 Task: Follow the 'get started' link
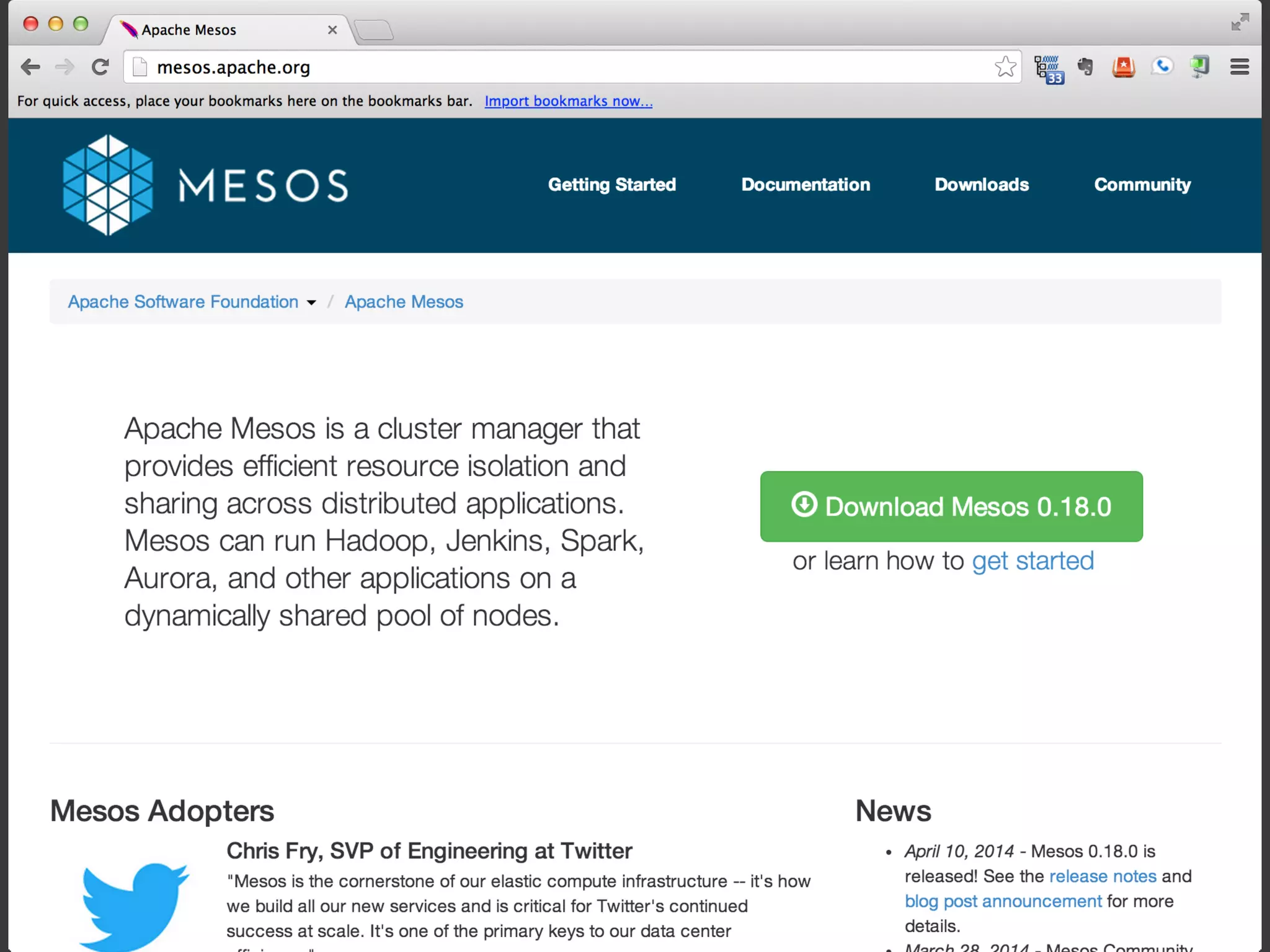[x=1032, y=561]
